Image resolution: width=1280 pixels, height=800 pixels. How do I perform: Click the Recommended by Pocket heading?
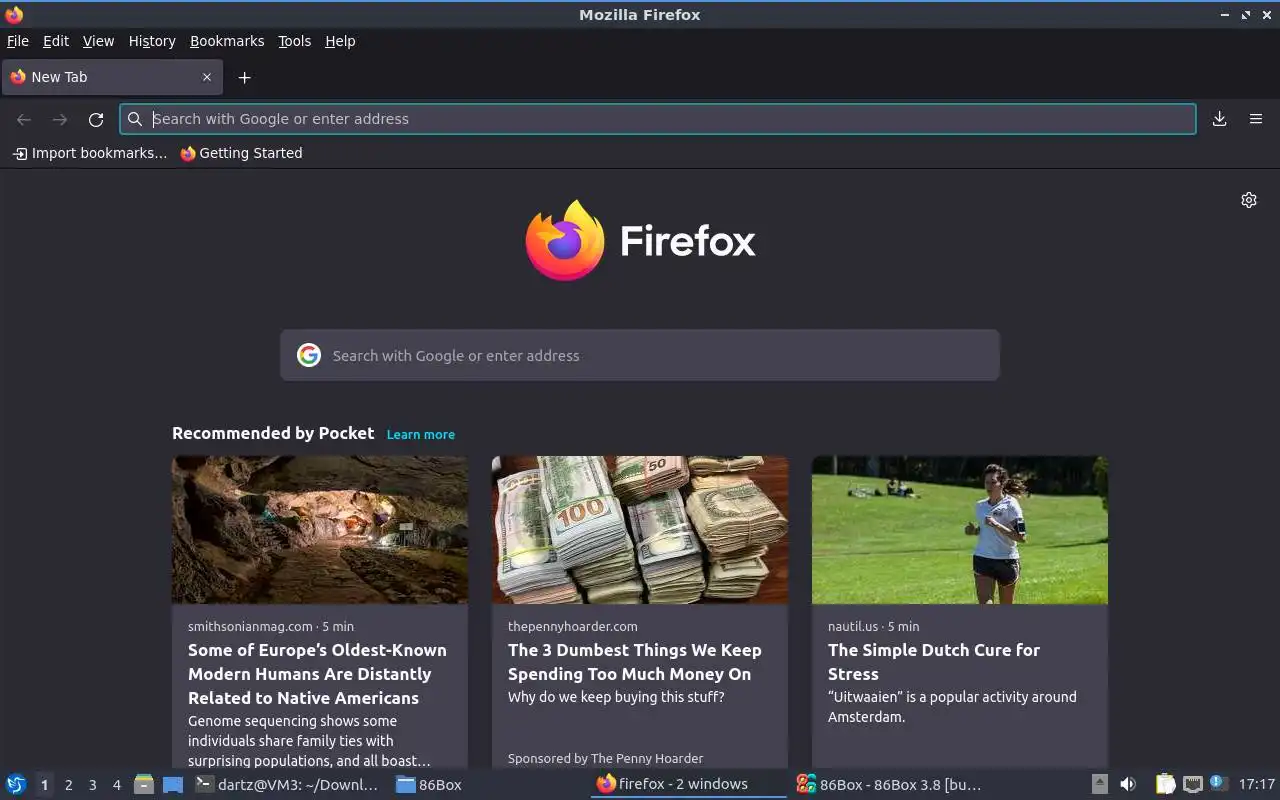click(273, 433)
